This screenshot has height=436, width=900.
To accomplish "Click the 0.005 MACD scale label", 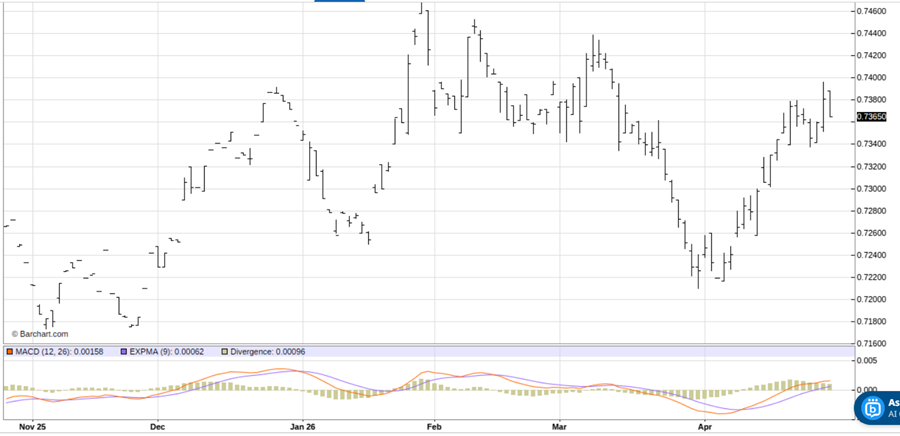I will (866, 360).
